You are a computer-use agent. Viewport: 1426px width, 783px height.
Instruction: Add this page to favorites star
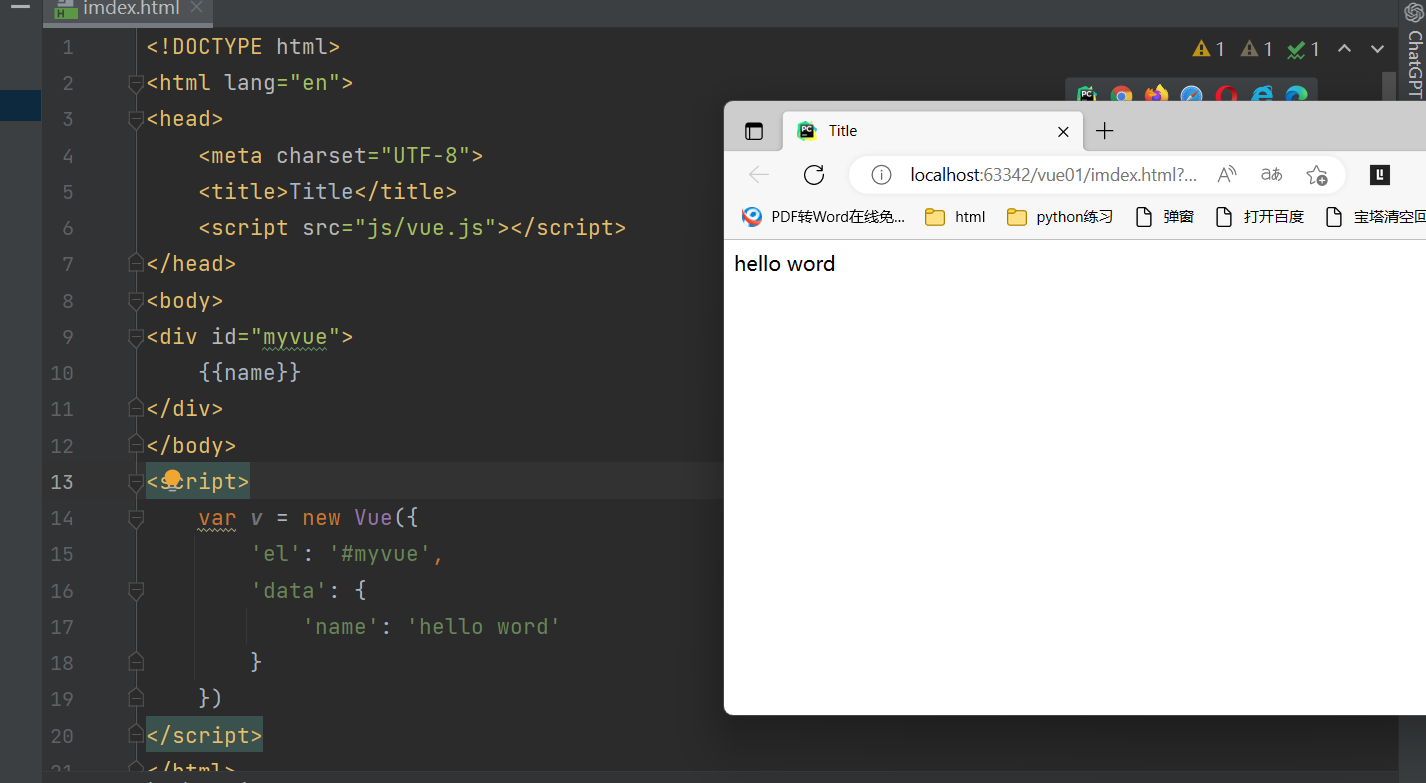click(1317, 175)
